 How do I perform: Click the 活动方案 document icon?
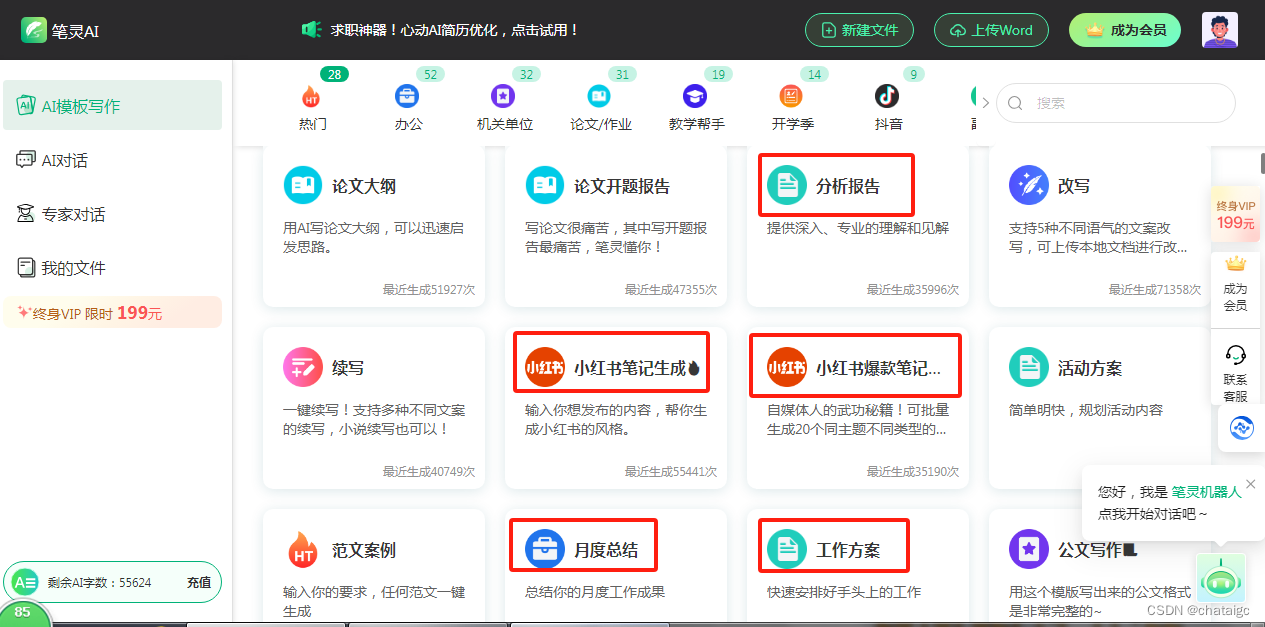point(1029,367)
